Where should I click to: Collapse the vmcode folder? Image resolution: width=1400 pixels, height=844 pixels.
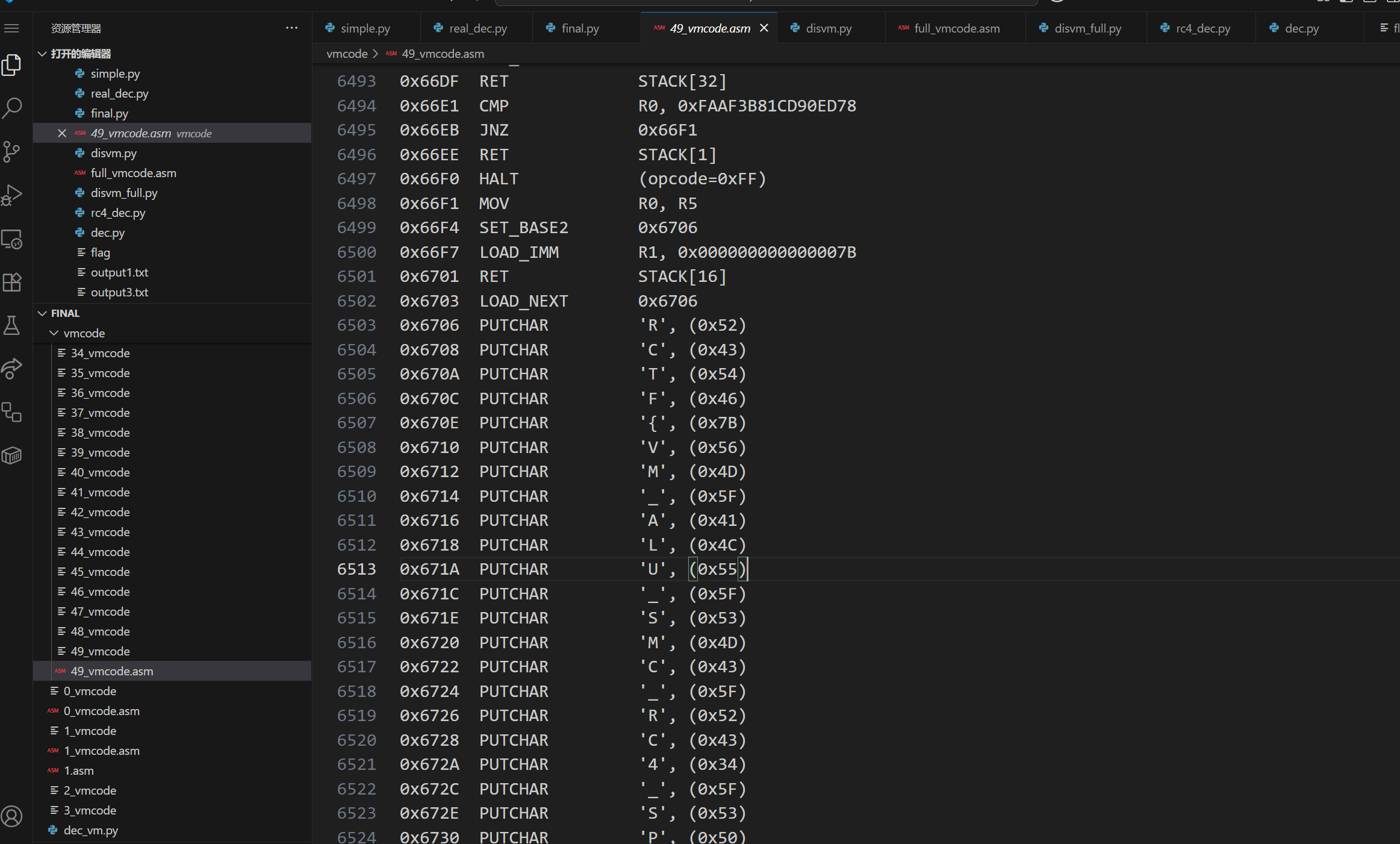(54, 333)
